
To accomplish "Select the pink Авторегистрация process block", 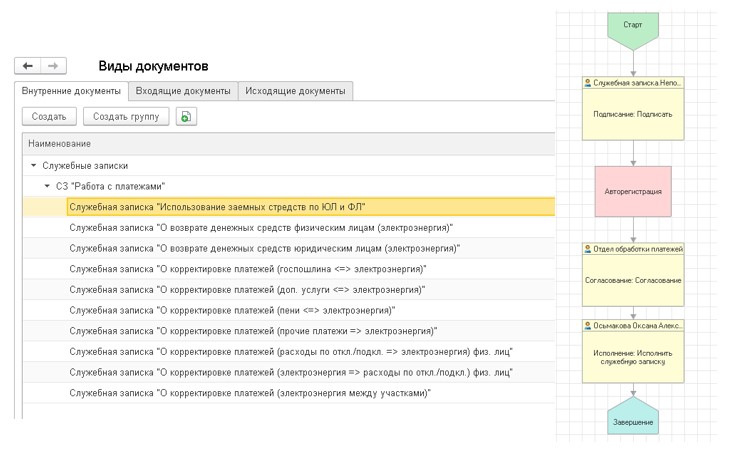I will click(633, 191).
